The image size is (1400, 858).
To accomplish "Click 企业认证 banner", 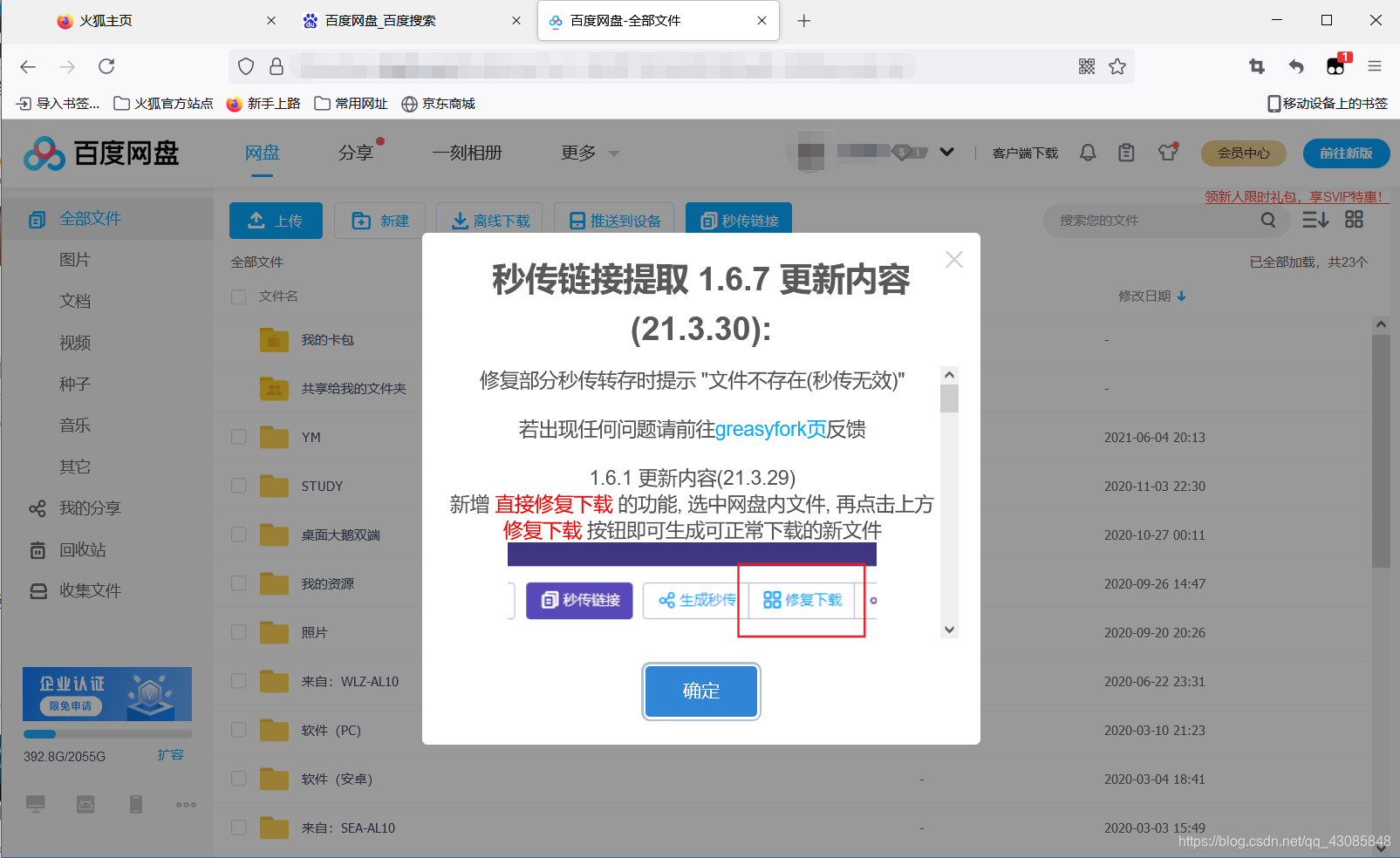I will (107, 694).
